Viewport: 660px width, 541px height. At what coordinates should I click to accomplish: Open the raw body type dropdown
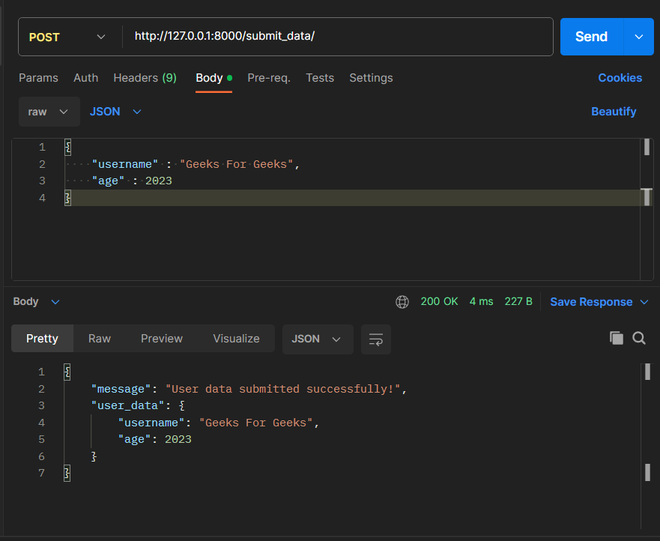48,112
